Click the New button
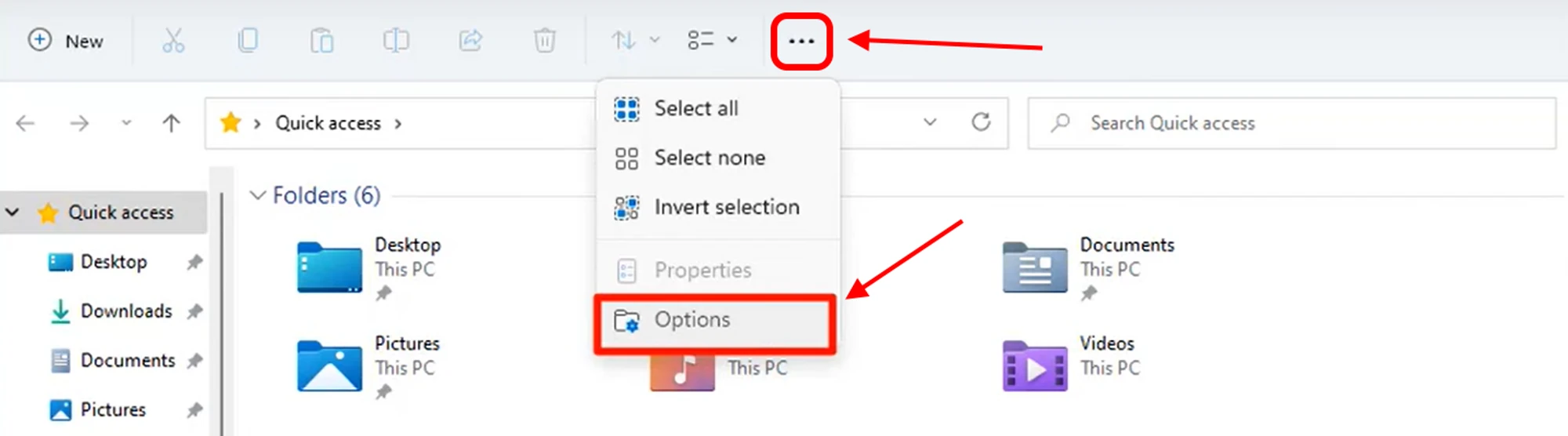 coord(66,41)
